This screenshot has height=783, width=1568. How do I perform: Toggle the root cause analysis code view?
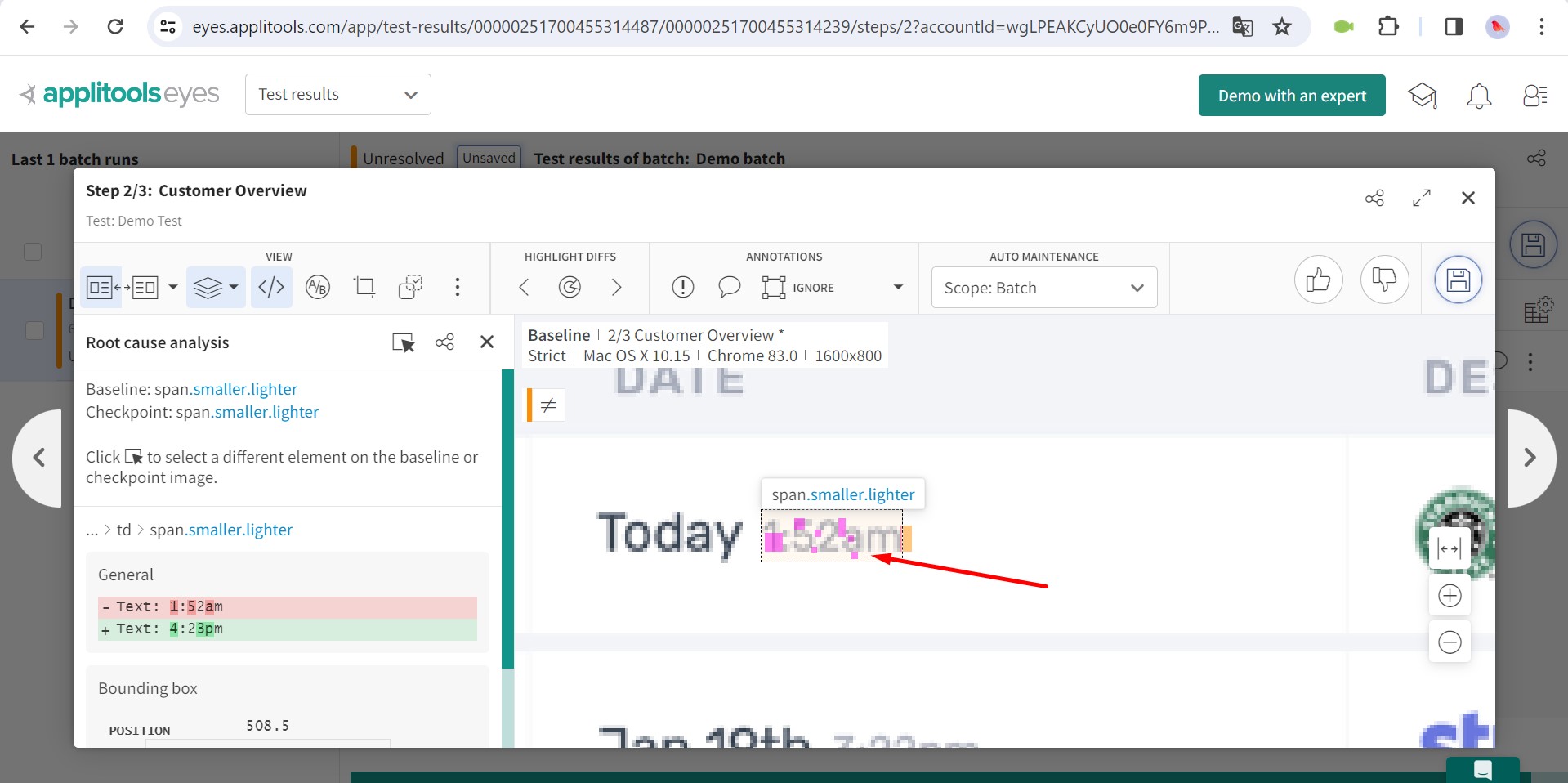(271, 287)
